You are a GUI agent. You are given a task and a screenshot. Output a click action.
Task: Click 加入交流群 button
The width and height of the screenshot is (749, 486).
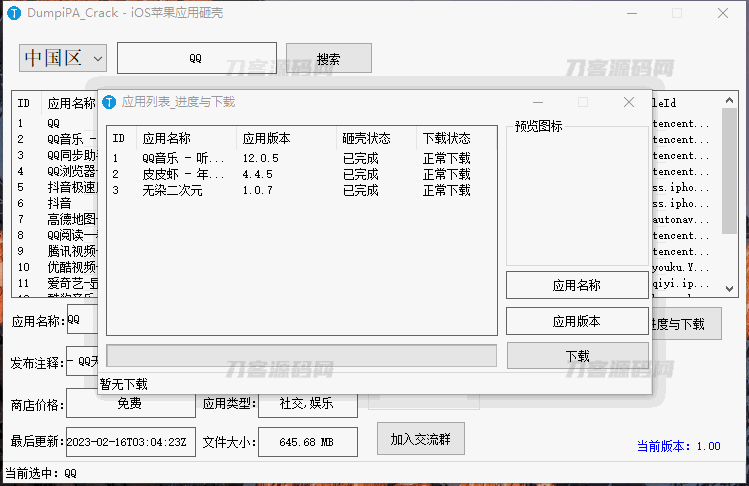pos(420,439)
